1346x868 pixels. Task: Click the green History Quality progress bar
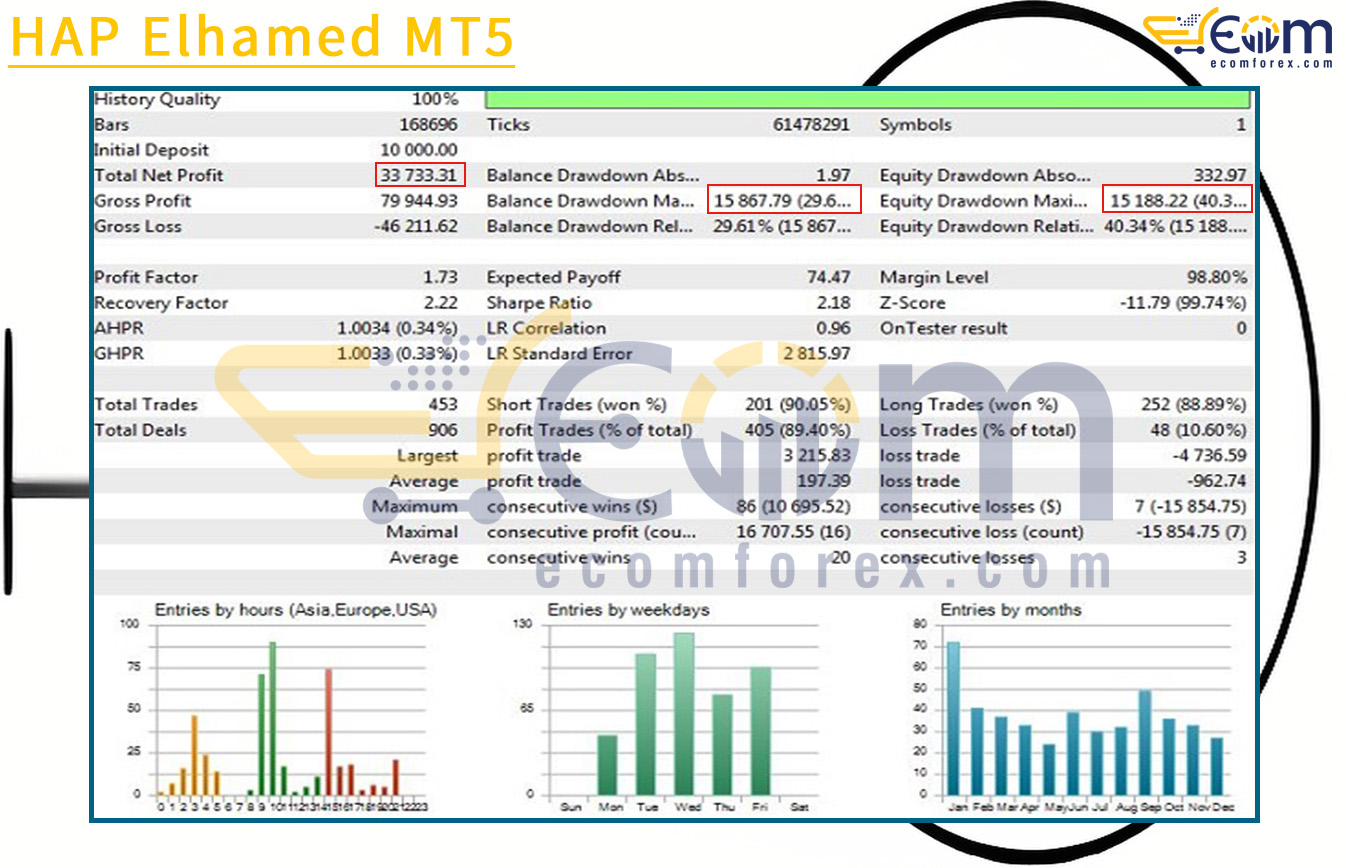click(868, 99)
